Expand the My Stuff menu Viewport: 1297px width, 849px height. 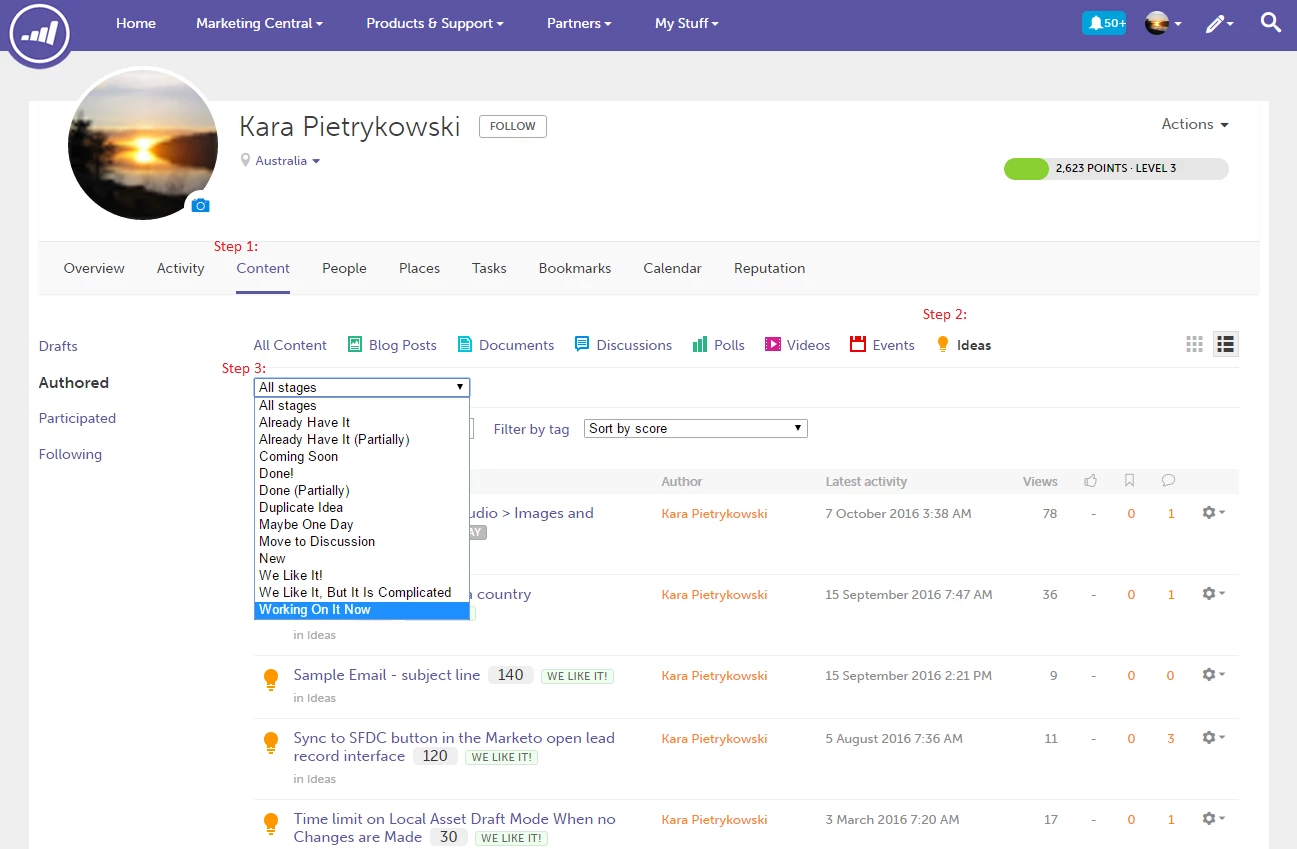687,23
